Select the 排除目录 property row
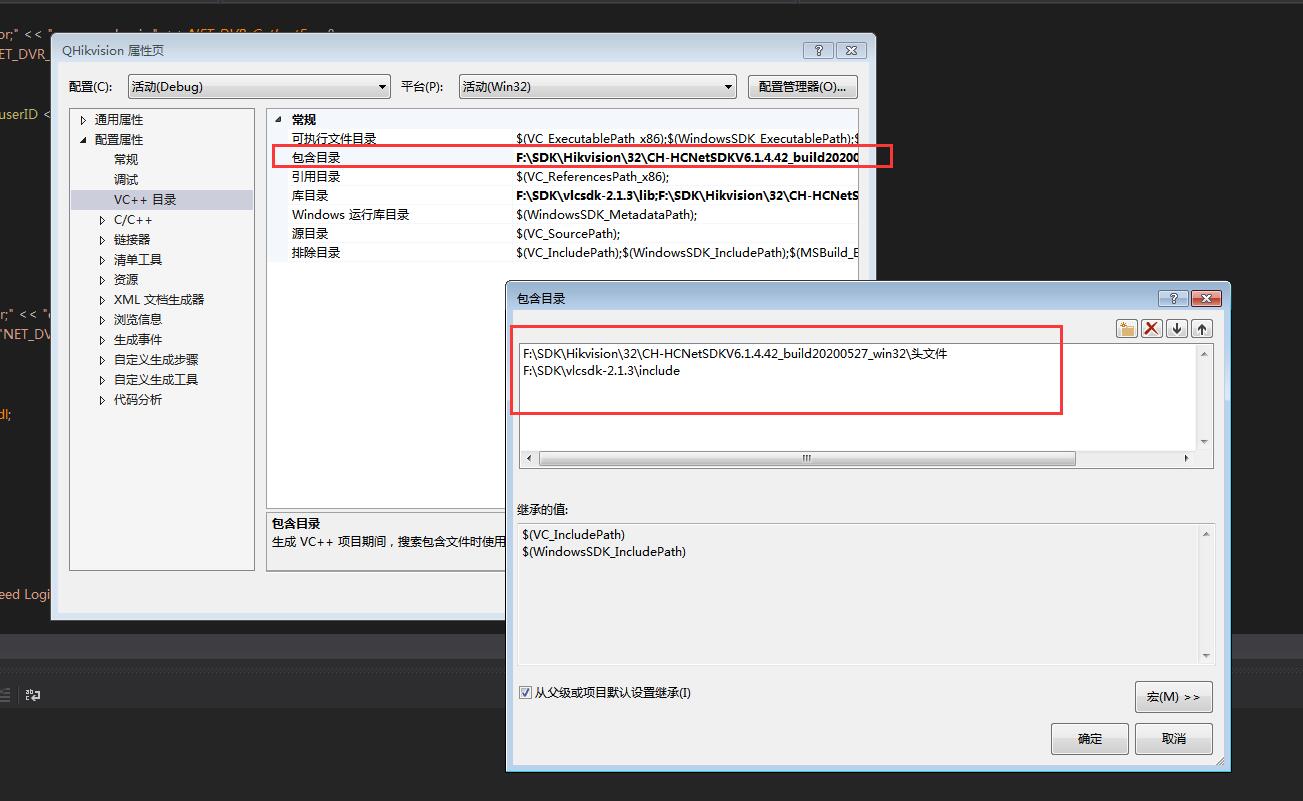Image resolution: width=1303 pixels, height=801 pixels. [x=564, y=253]
